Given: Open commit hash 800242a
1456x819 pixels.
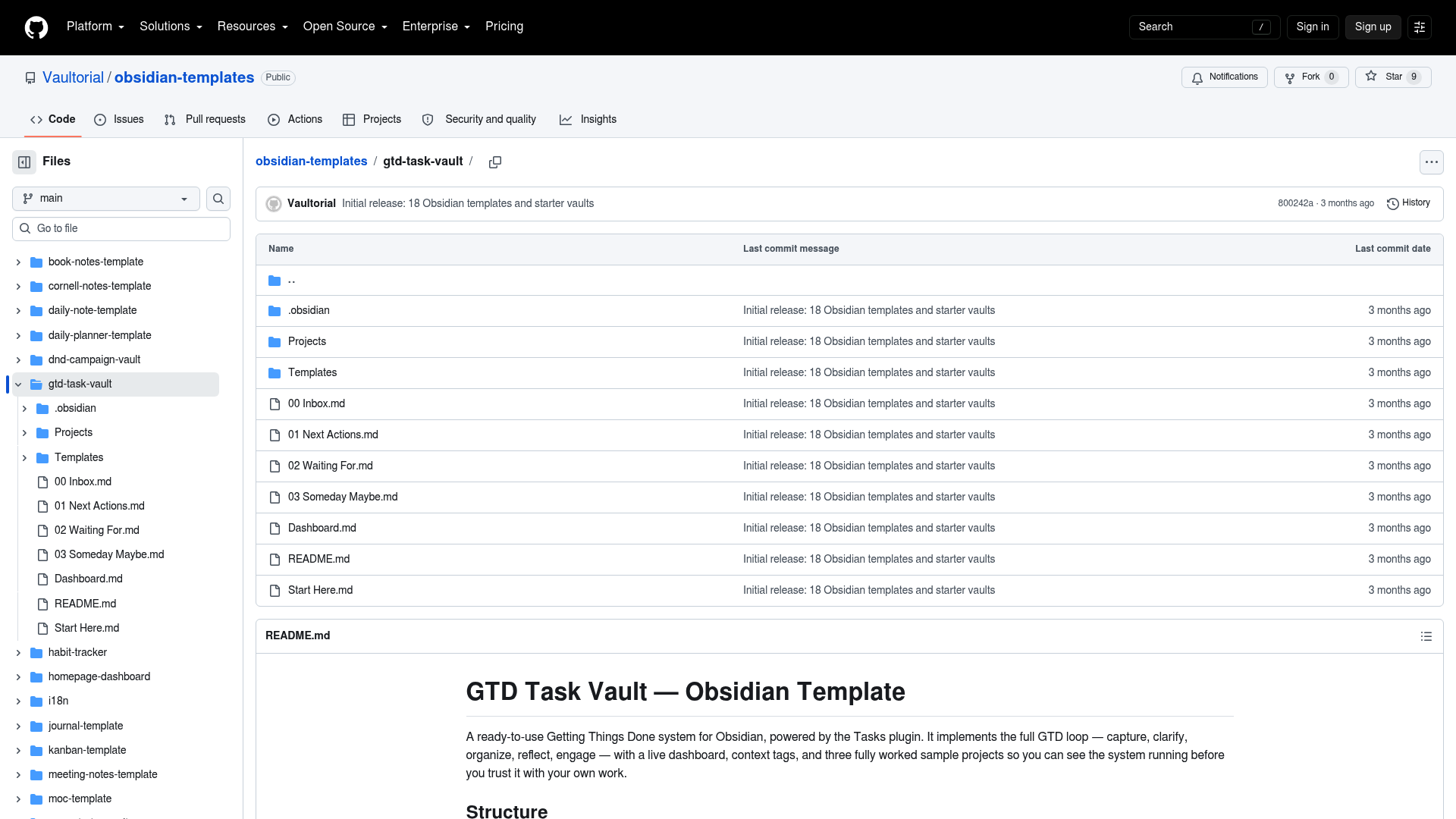Looking at the screenshot, I should (1295, 204).
